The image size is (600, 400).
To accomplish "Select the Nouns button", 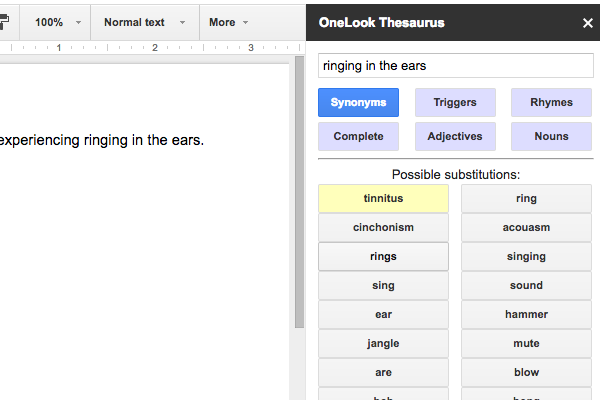I will tap(551, 136).
